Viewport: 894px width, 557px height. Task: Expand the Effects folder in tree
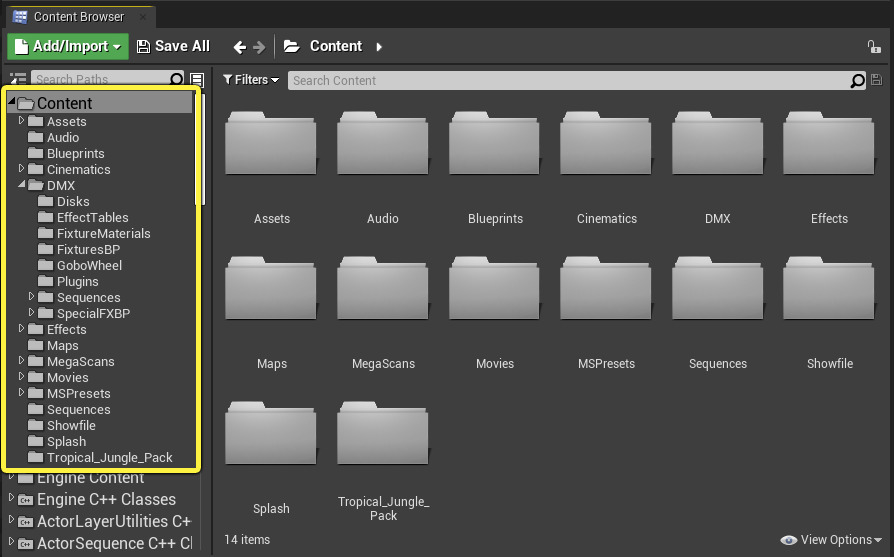pyautogui.click(x=22, y=328)
